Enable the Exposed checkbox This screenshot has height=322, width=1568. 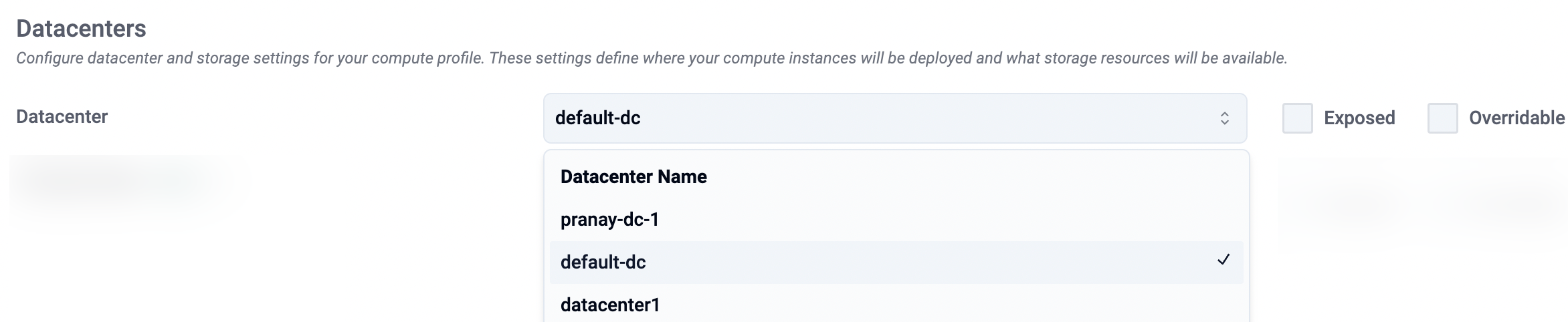click(1297, 118)
